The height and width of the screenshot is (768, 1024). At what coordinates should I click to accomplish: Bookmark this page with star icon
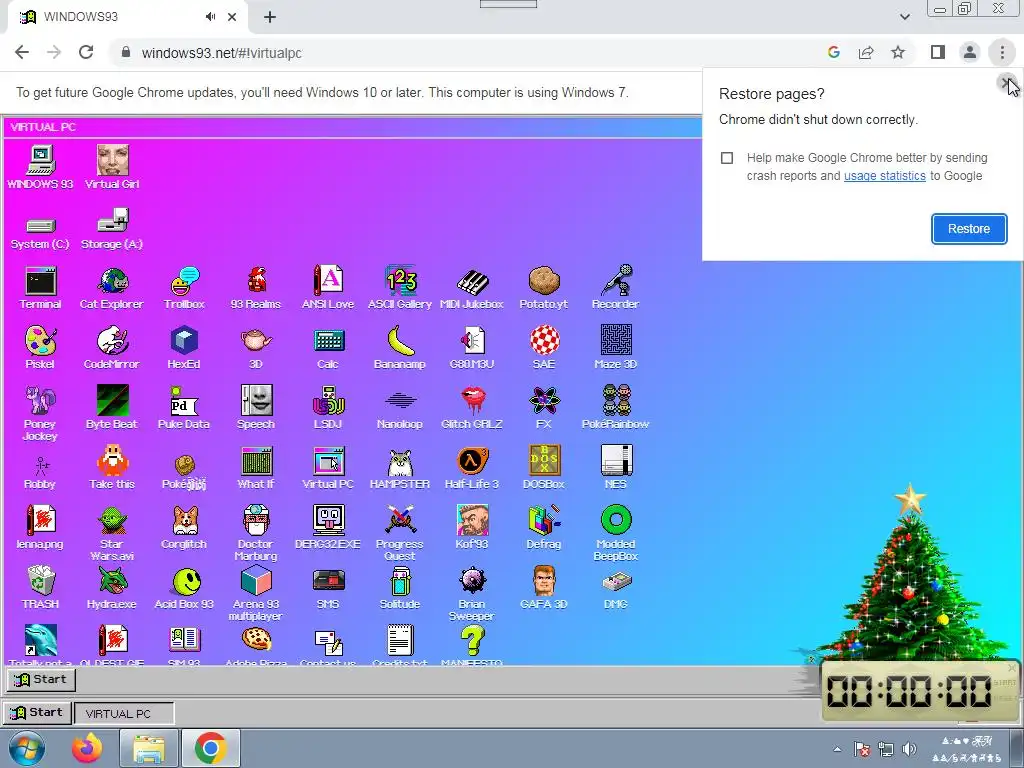click(898, 52)
